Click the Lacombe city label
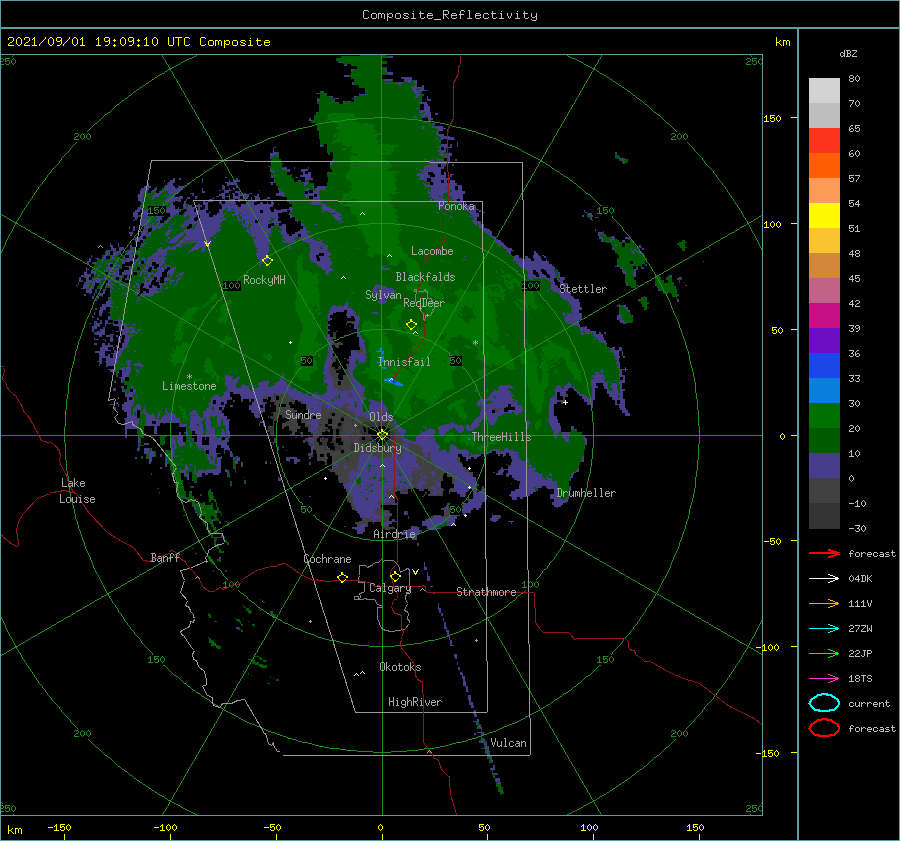Screen dimensions: 900x841 coord(432,251)
